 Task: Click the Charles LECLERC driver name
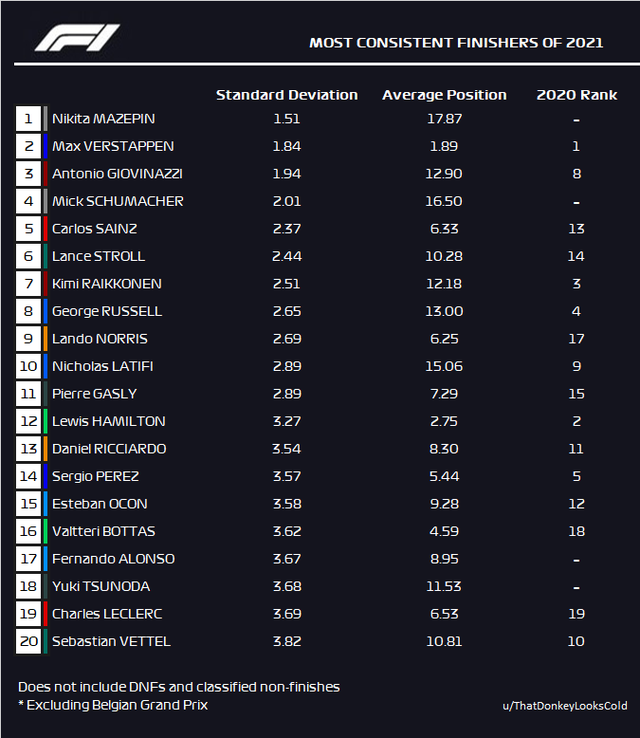[x=107, y=614]
